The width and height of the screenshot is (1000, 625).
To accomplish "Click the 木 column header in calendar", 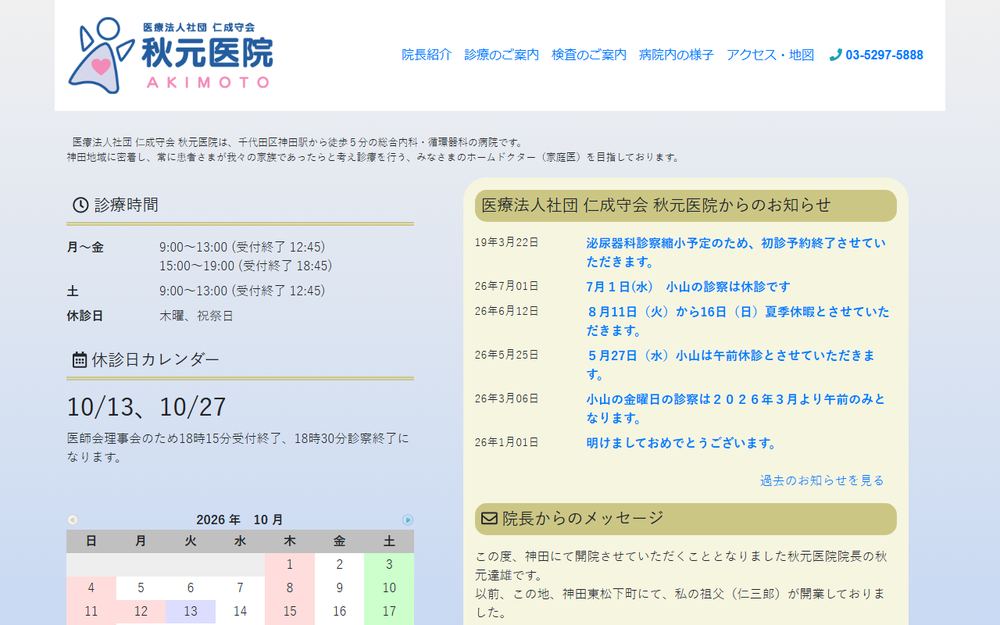I will pos(290,541).
